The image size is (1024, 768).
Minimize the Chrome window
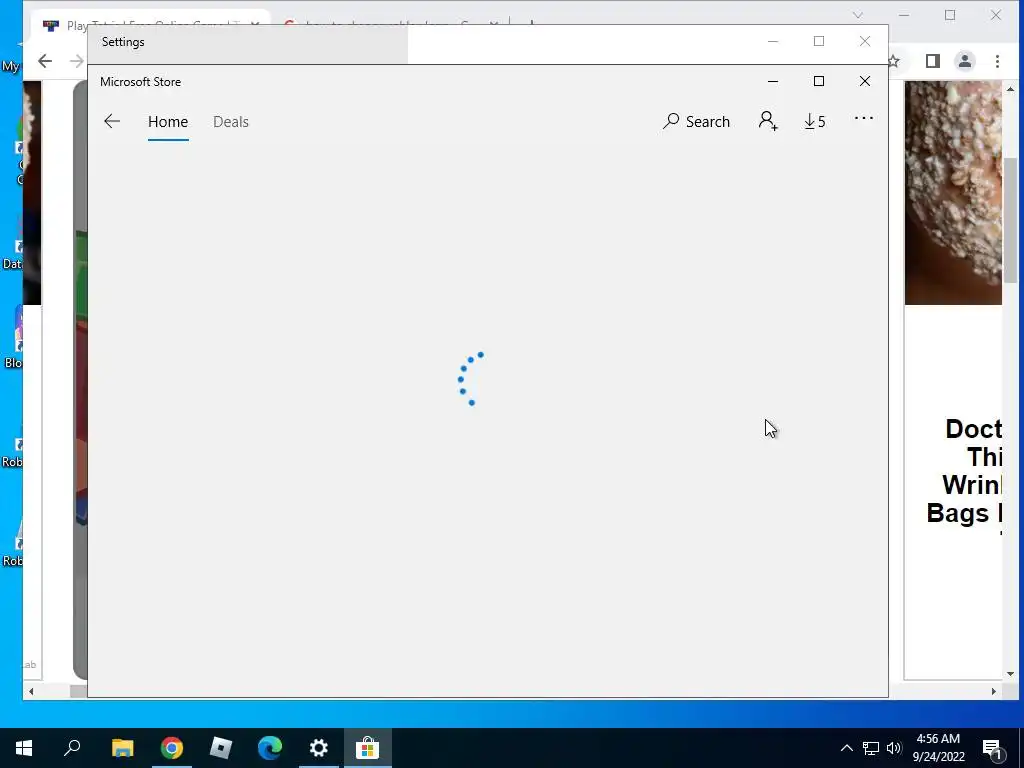point(904,15)
